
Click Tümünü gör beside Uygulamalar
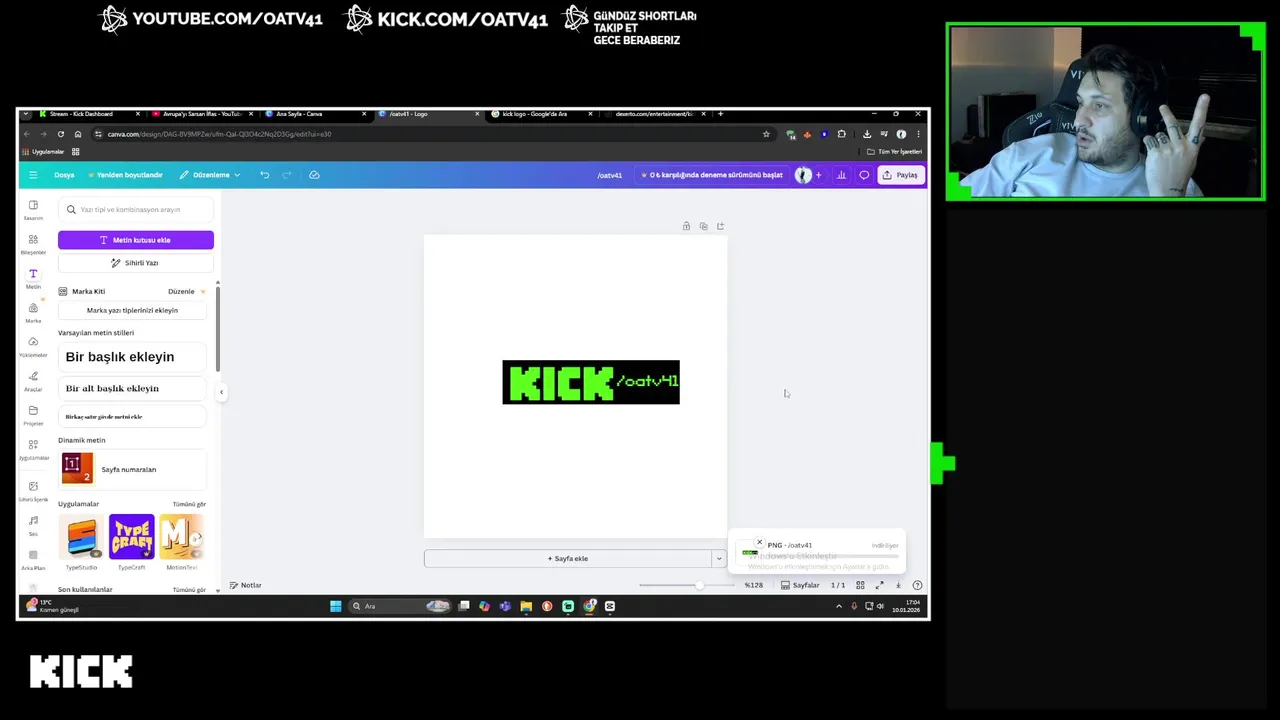click(189, 504)
